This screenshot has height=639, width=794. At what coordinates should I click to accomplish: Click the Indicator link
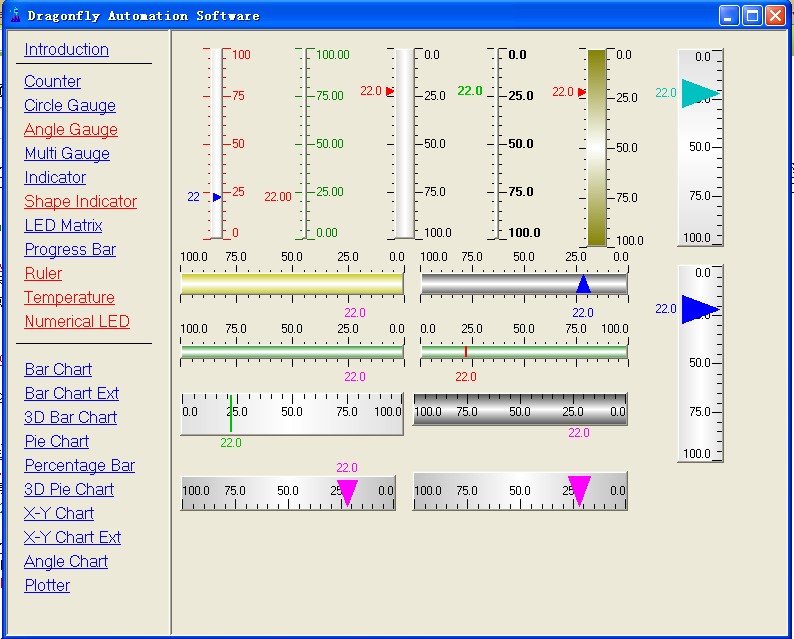click(55, 178)
